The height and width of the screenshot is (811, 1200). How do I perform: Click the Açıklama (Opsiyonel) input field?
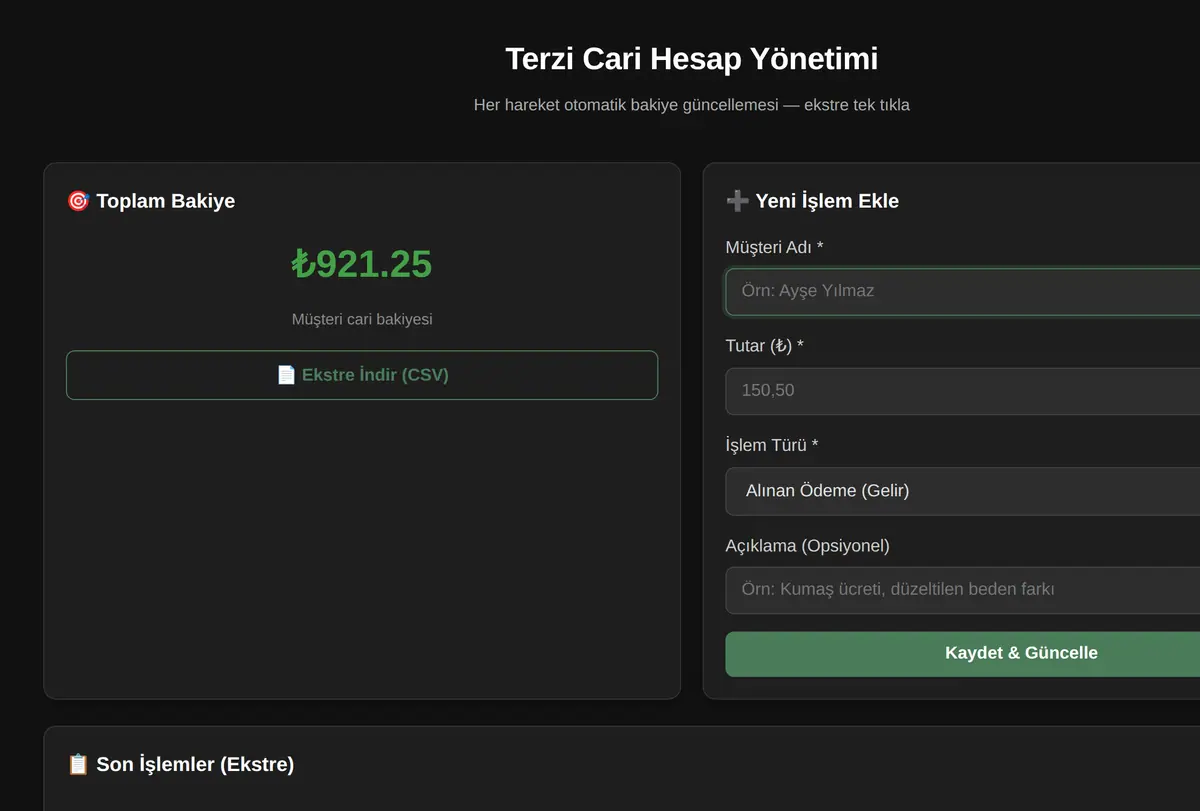tap(962, 589)
